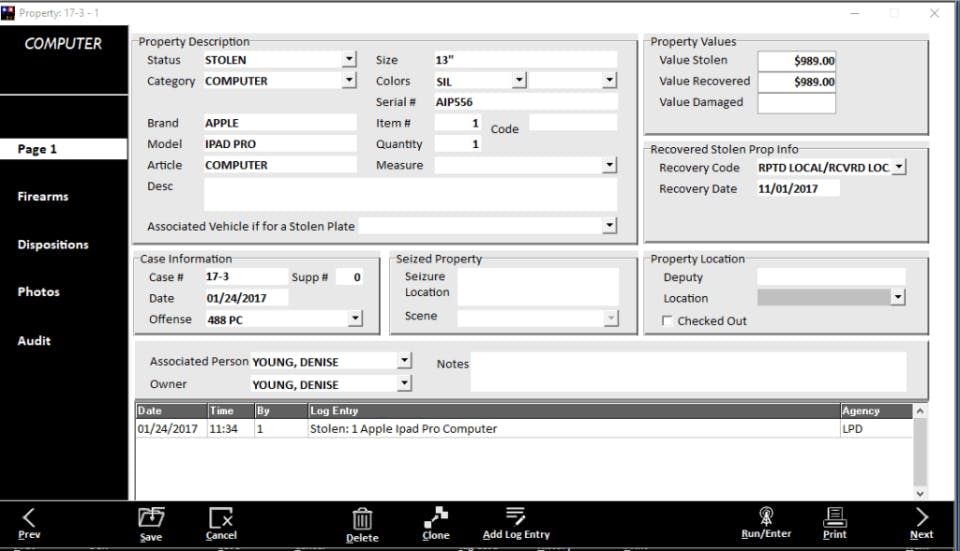Viewport: 960px width, 551px height.
Task: Cancel changes to the property
Action: (x=220, y=524)
